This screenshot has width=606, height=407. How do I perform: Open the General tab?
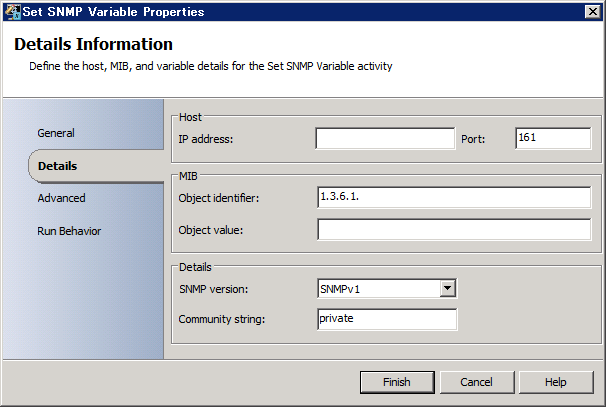[56, 133]
